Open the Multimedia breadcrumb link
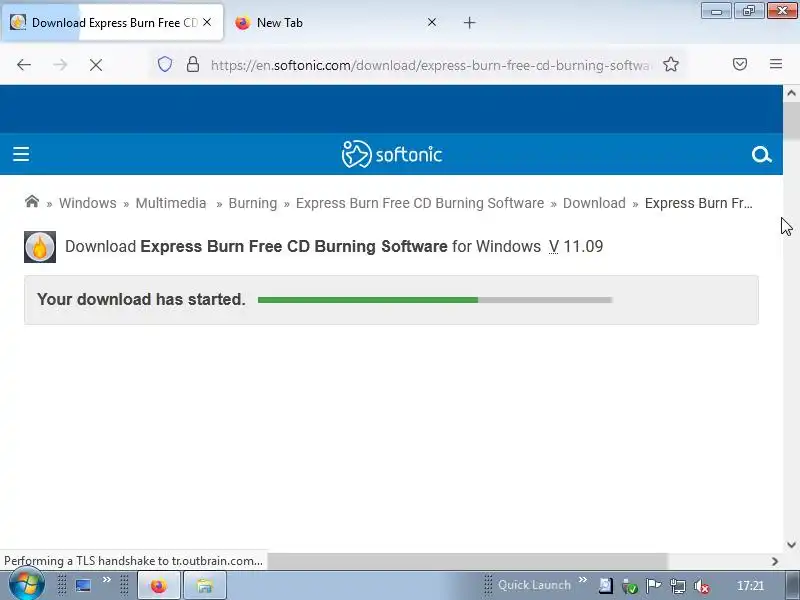 171,203
